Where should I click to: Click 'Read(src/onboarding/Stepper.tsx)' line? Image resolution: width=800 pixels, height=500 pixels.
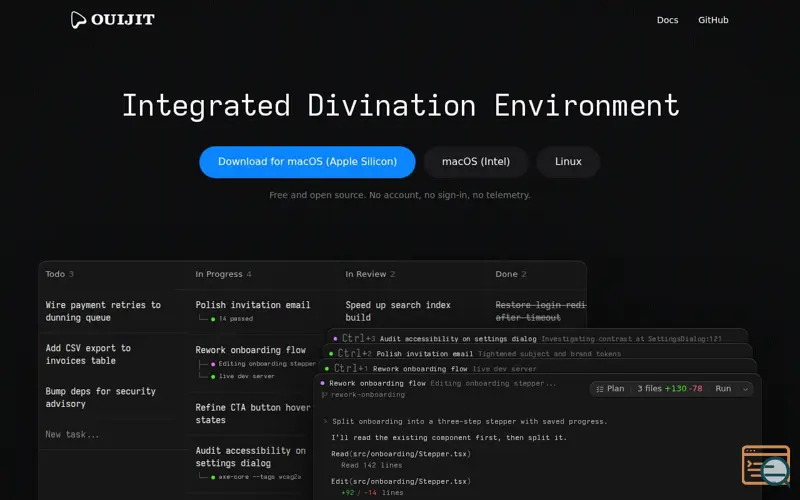tap(401, 454)
